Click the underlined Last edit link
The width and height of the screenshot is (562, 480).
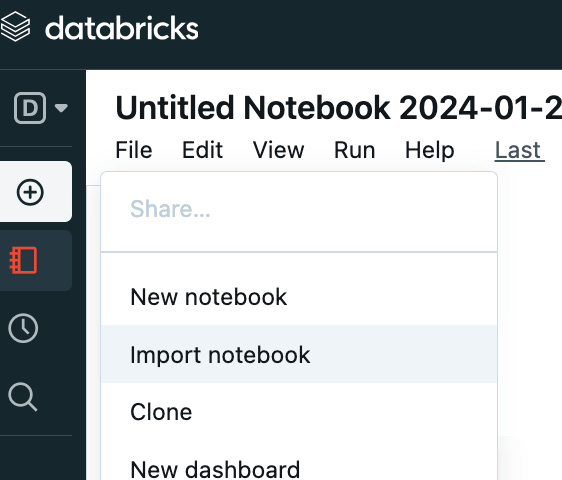[x=519, y=150]
